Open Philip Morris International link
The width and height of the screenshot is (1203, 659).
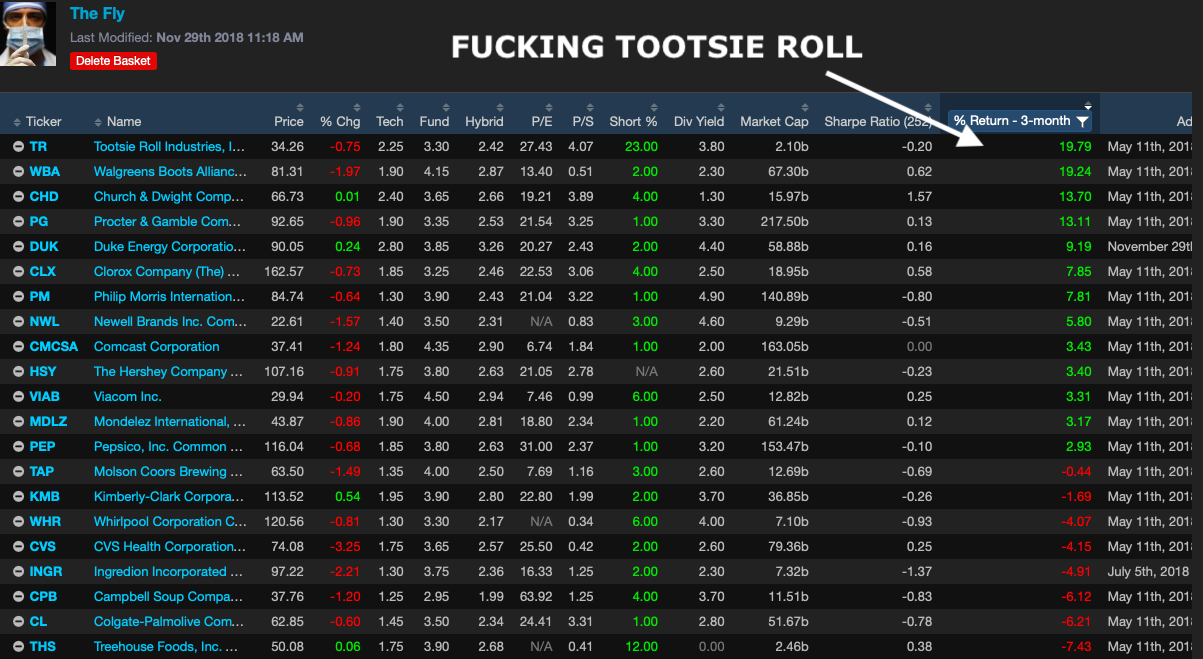click(169, 296)
